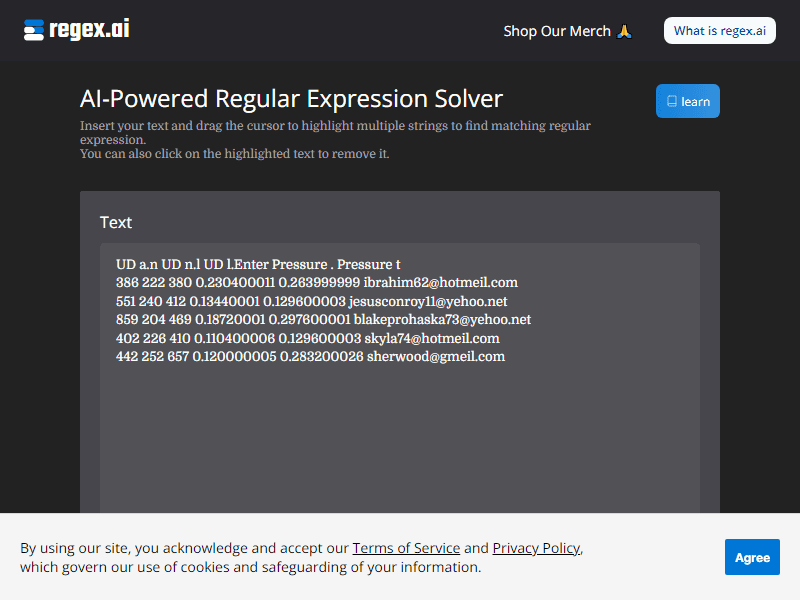Image resolution: width=800 pixels, height=600 pixels.
Task: Click on ibrahim62@hotmeil.com in the text
Action: pos(440,283)
